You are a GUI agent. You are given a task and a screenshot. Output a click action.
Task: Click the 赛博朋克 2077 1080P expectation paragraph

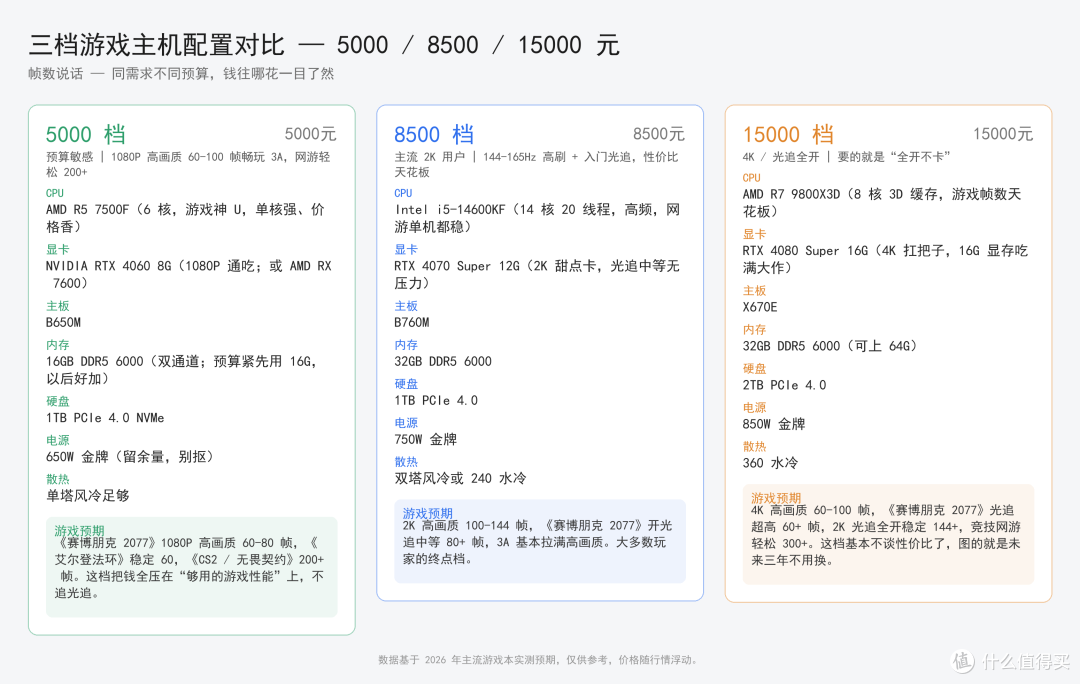(x=189, y=568)
